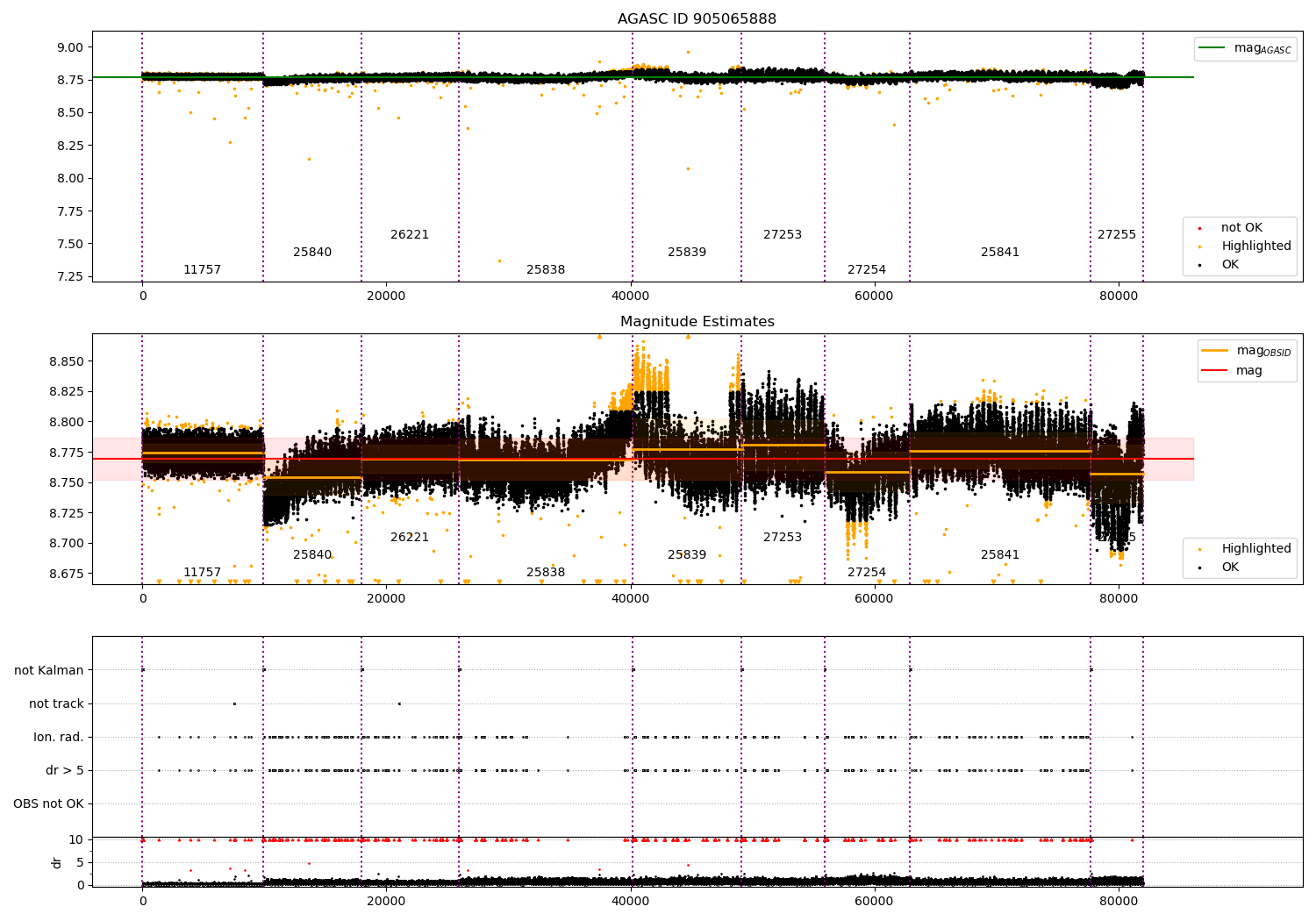Click OBSID label 27254 in Magnitude Estimates plot
Image resolution: width=1316 pixels, height=921 pixels.
pos(867,573)
